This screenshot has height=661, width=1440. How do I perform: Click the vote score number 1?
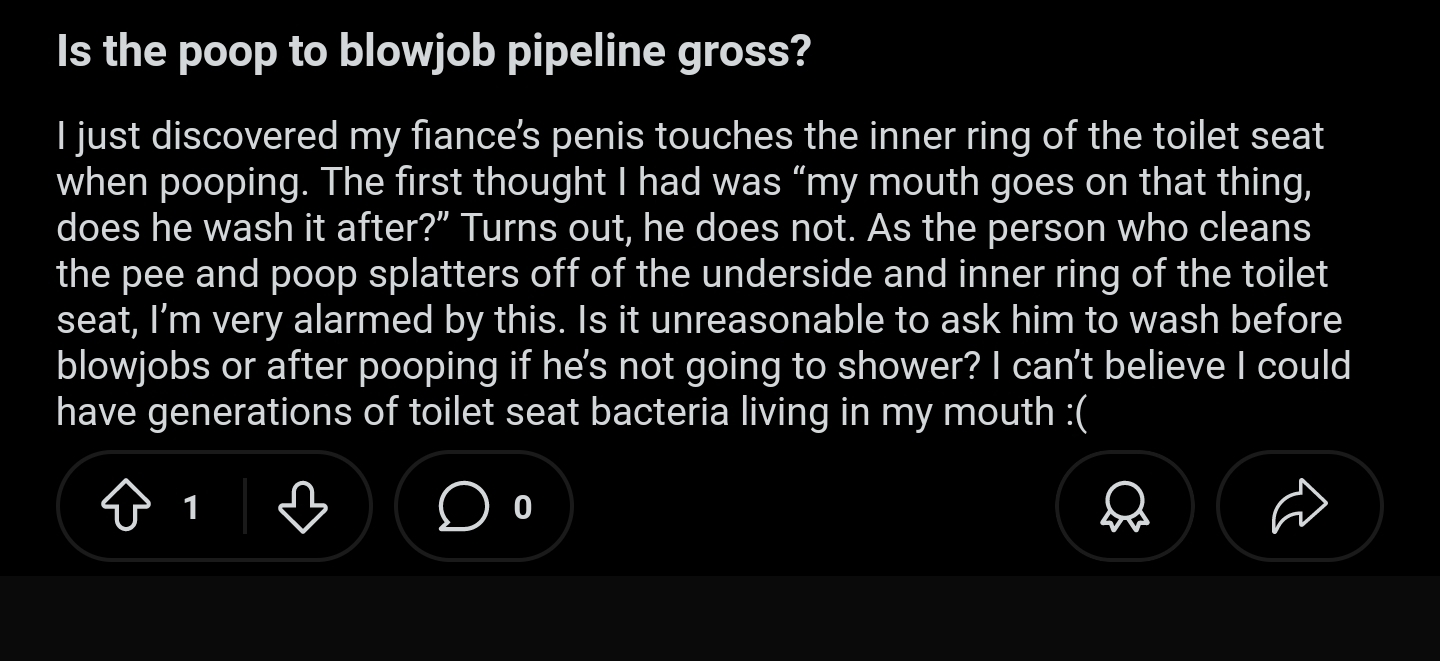click(191, 508)
